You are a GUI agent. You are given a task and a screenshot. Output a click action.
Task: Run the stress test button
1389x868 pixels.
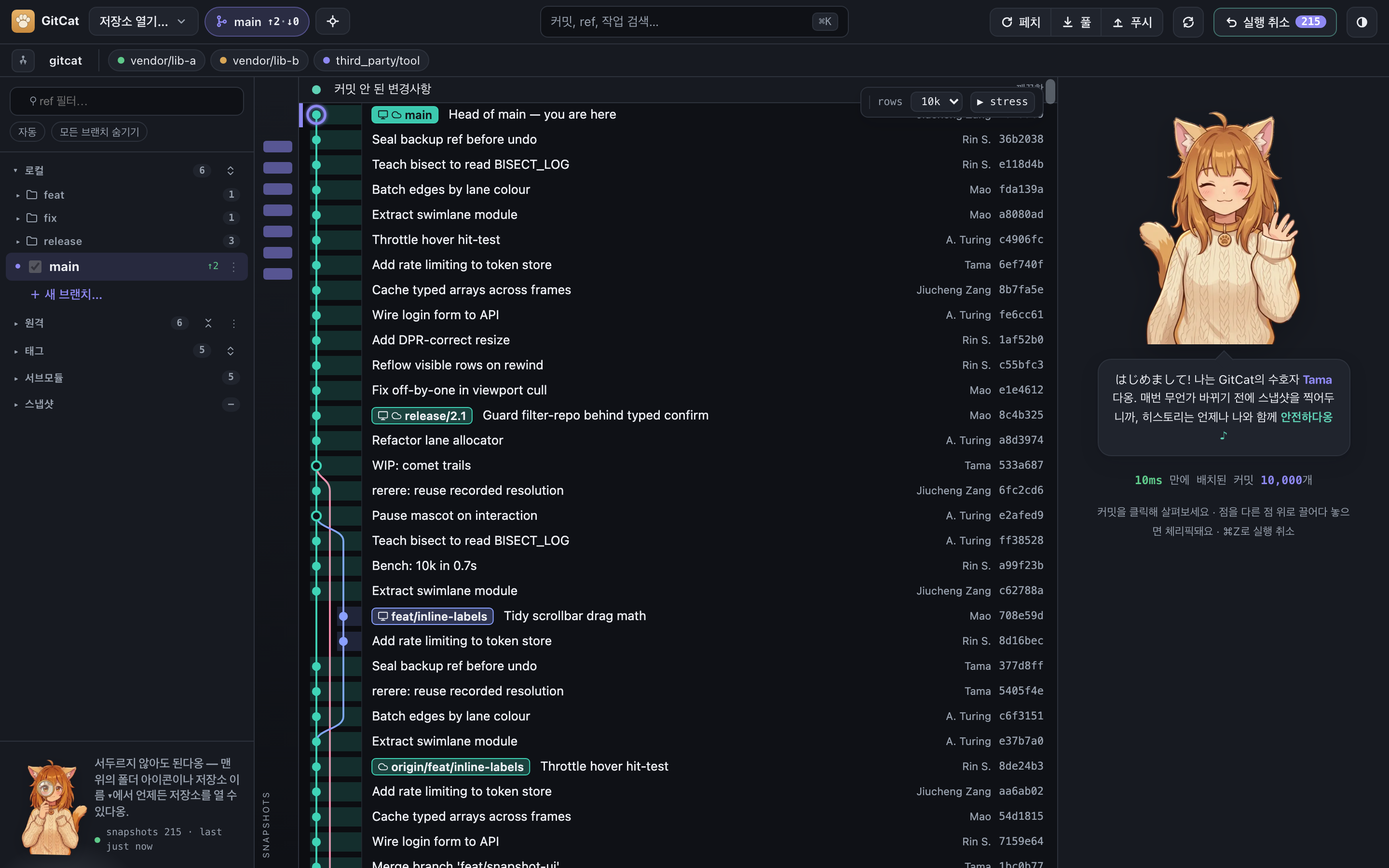(x=1002, y=102)
